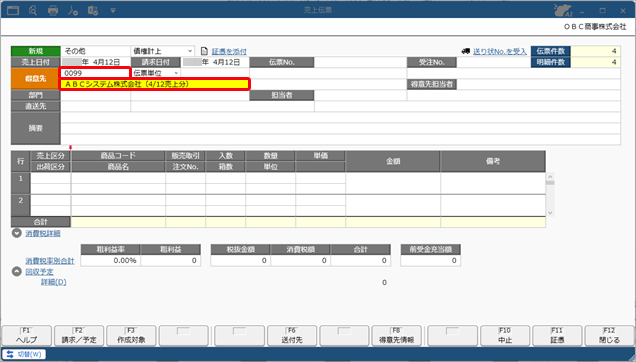Click the 請求日付 date field
This screenshot has width=636, height=362.
point(215,62)
